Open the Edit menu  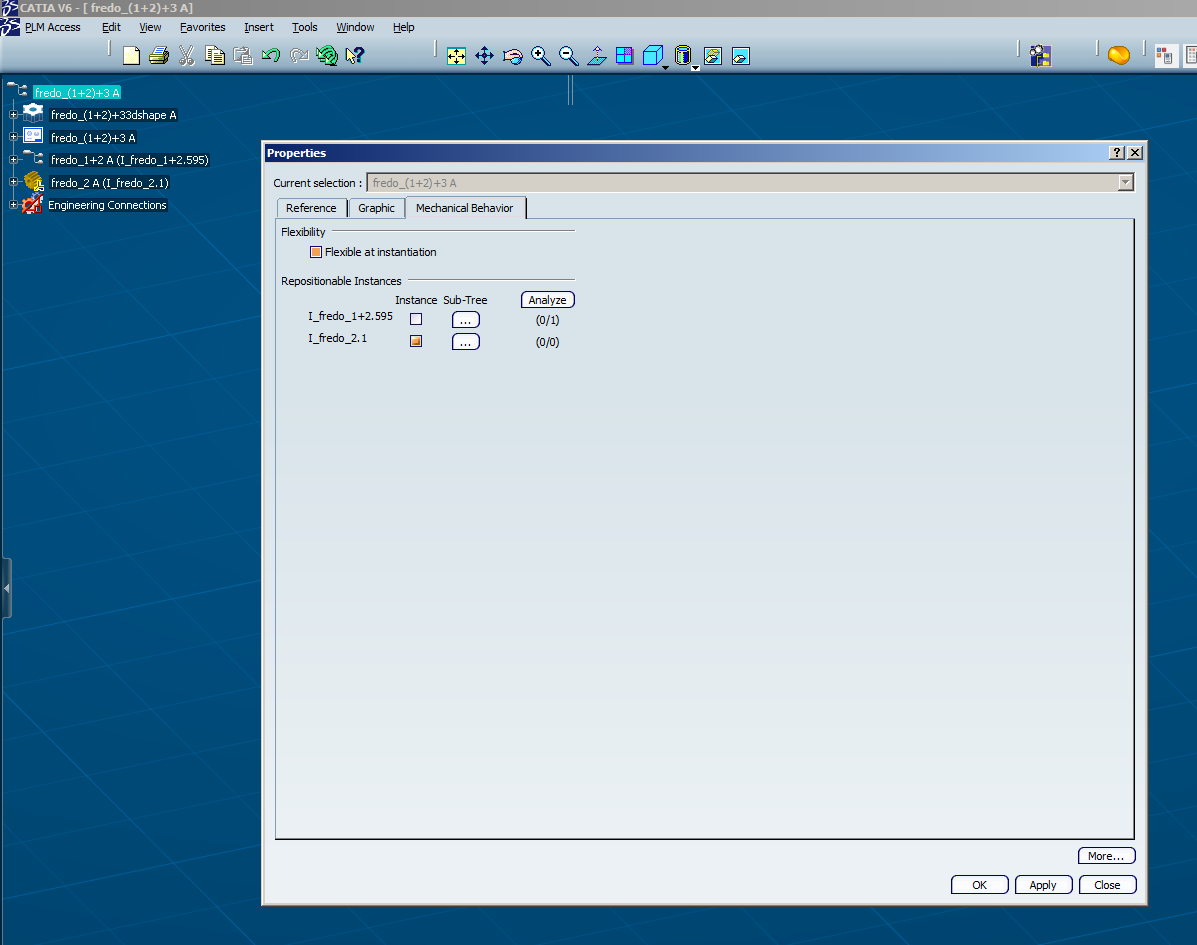point(111,27)
